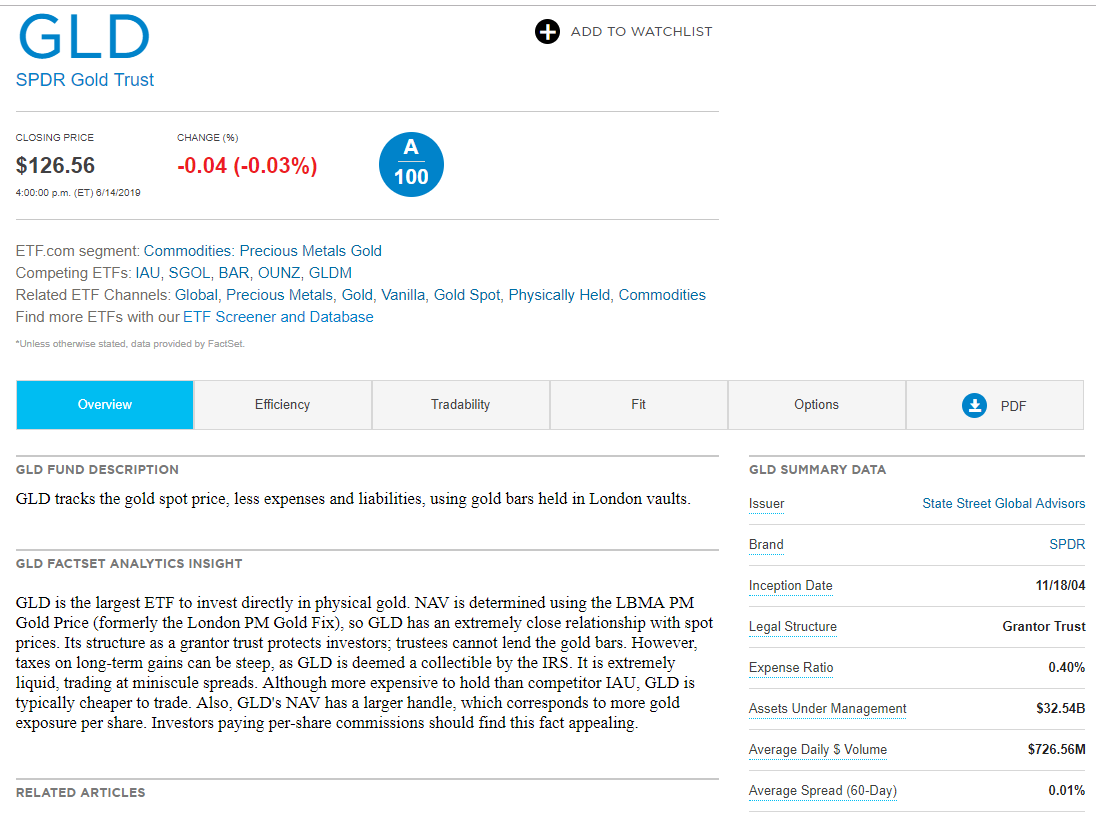Screen dimensions: 1096x814
Task: Click the Legal Structure label
Action: click(x=793, y=627)
